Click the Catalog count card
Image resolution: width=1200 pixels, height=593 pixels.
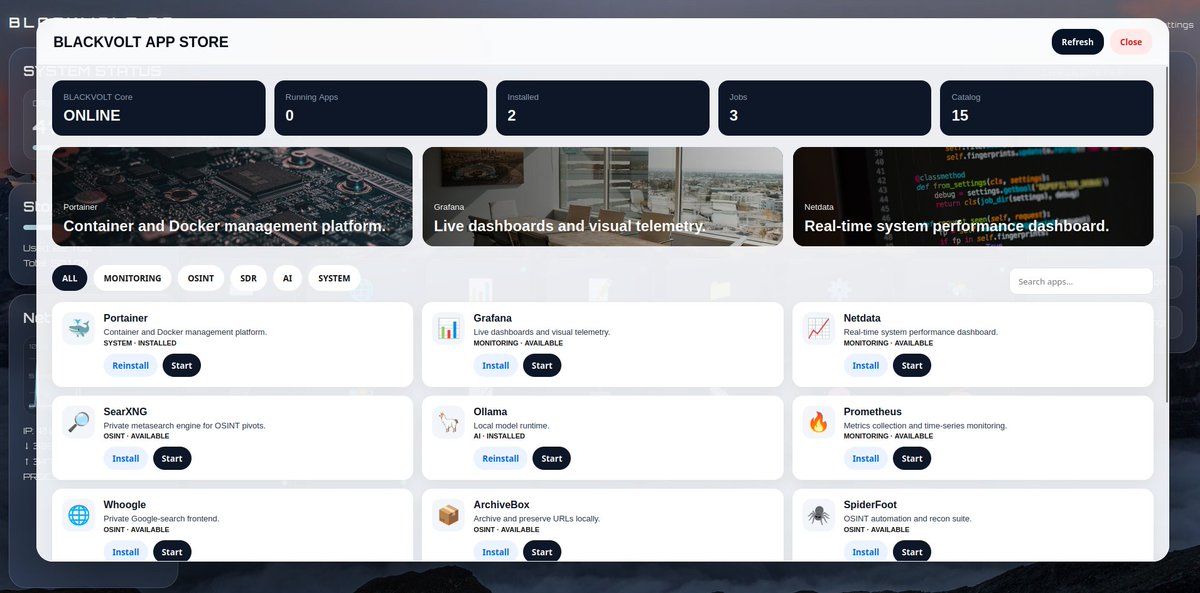click(x=1047, y=108)
